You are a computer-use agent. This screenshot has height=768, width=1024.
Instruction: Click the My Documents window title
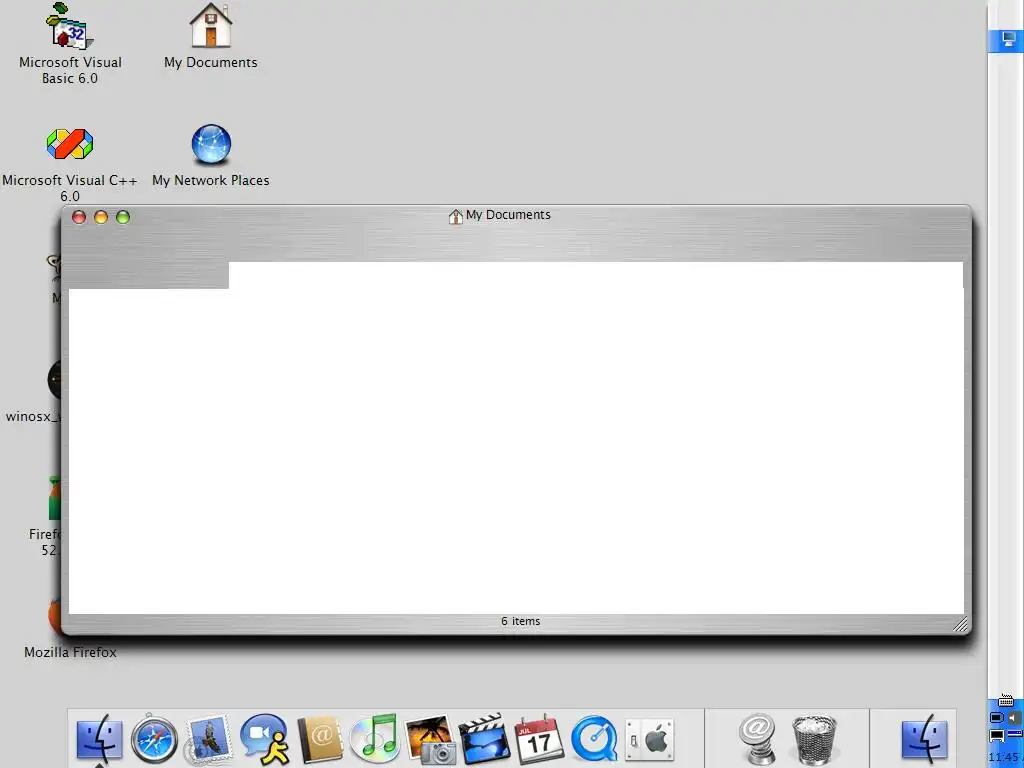pyautogui.click(x=508, y=215)
